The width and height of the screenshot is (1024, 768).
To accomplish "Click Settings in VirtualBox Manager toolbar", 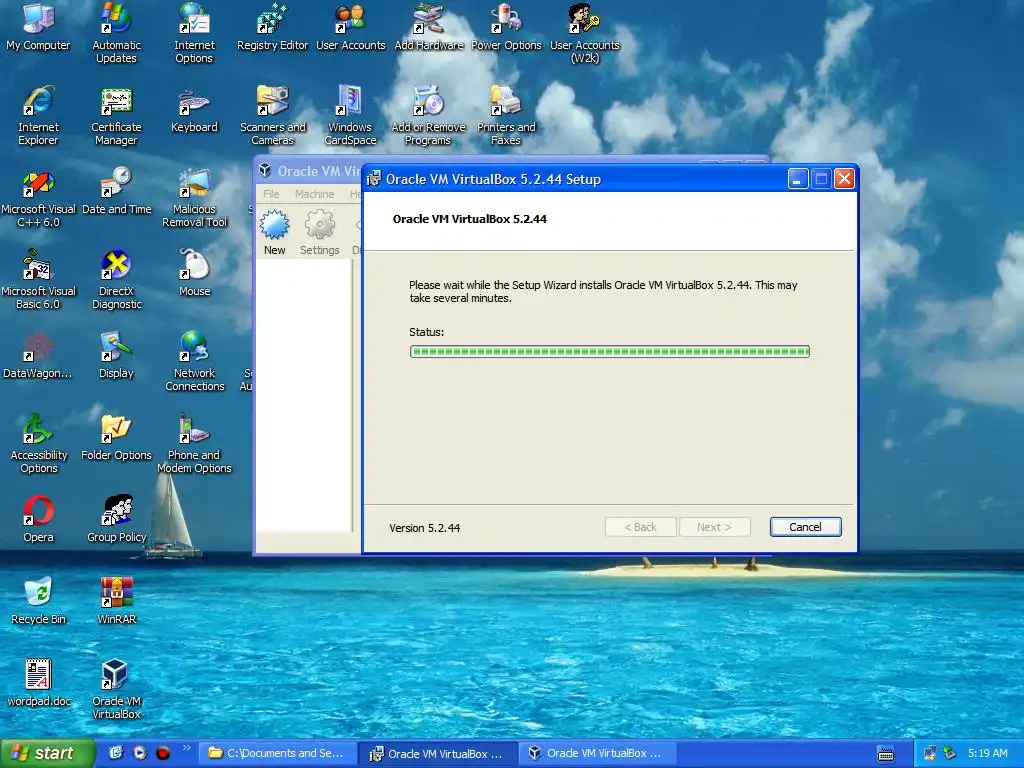I will (x=319, y=232).
